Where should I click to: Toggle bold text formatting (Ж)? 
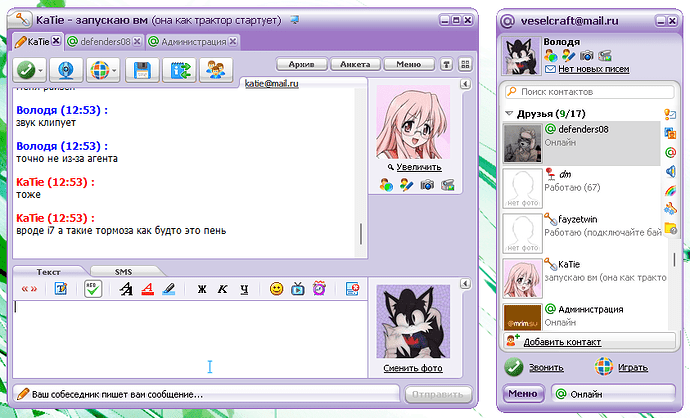(201, 289)
